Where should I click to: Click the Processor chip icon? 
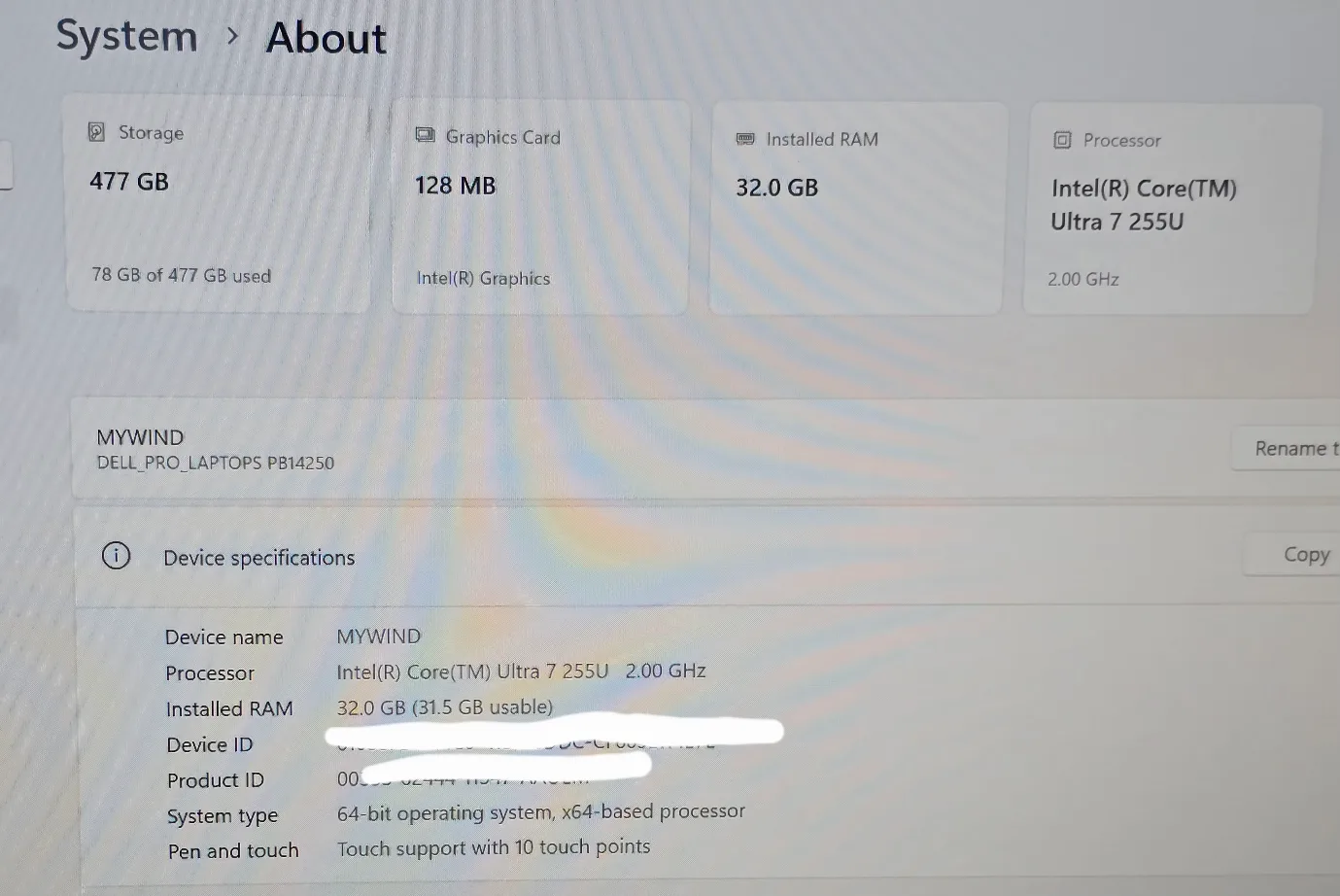coord(1061,139)
